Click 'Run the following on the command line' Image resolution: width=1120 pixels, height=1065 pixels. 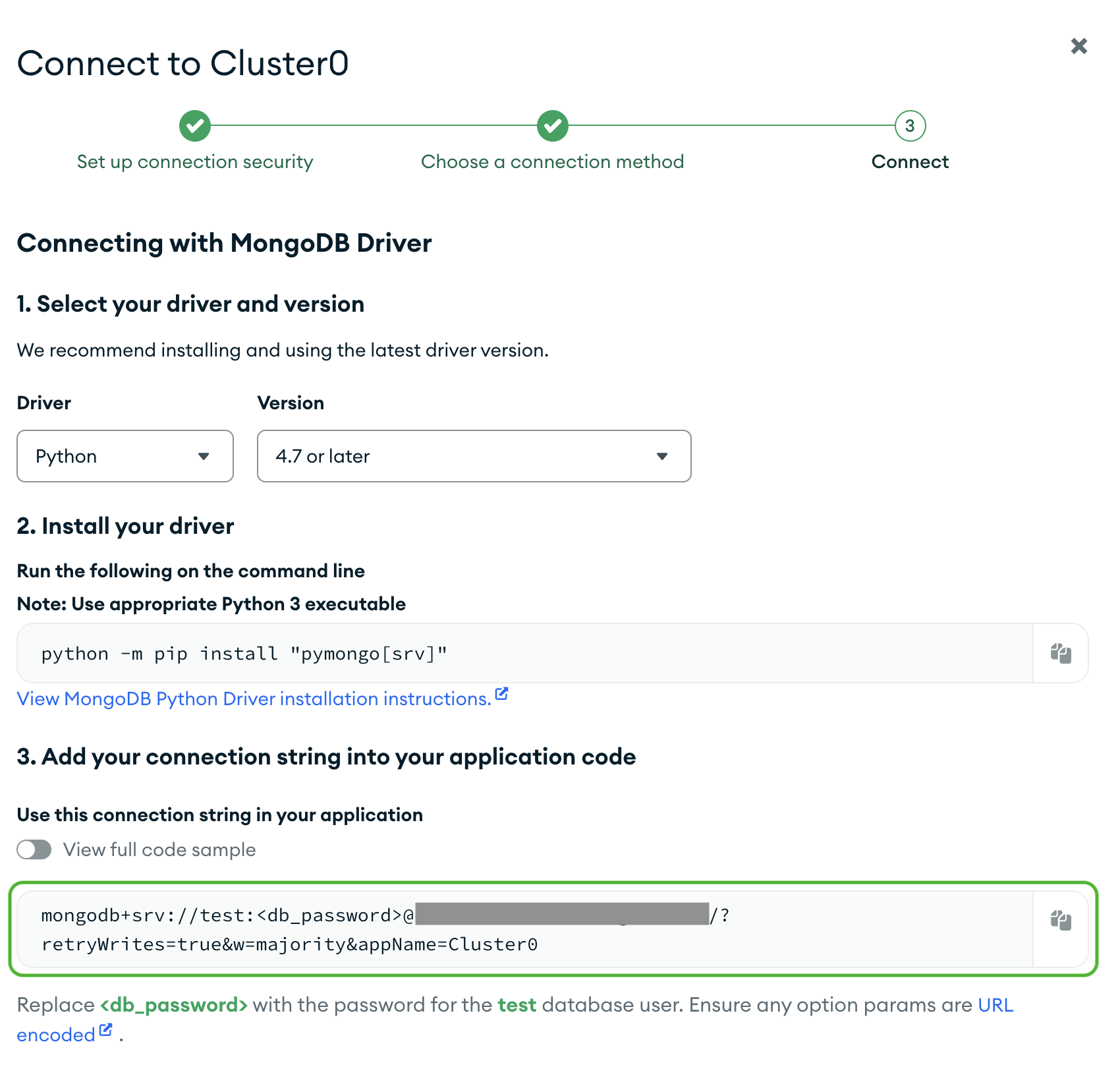(x=191, y=571)
